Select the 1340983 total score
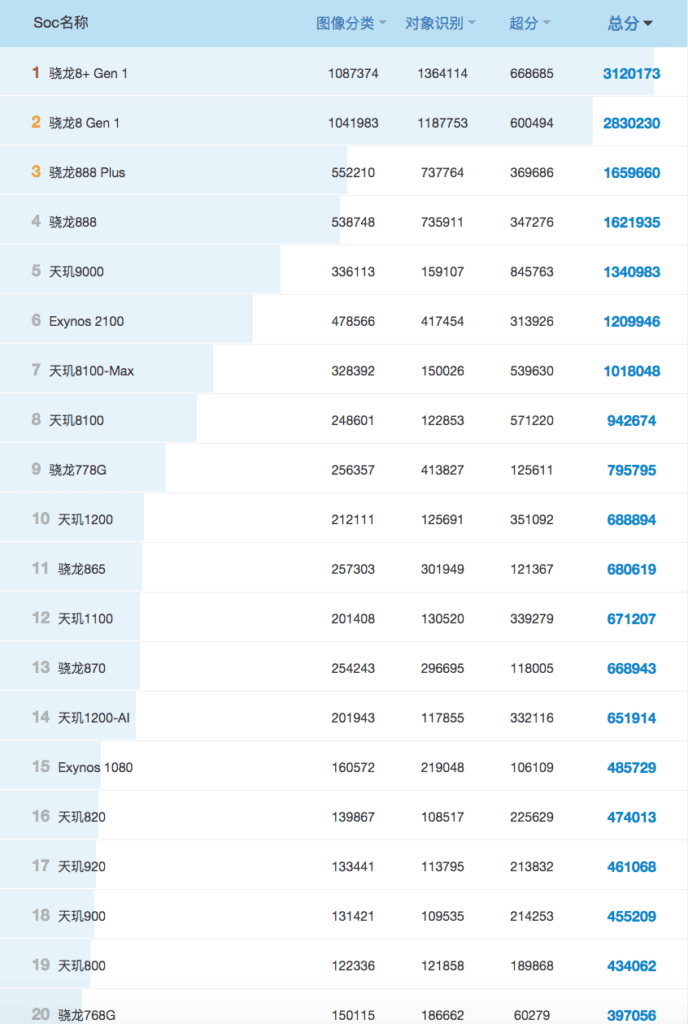The width and height of the screenshot is (688, 1024). pos(631,272)
